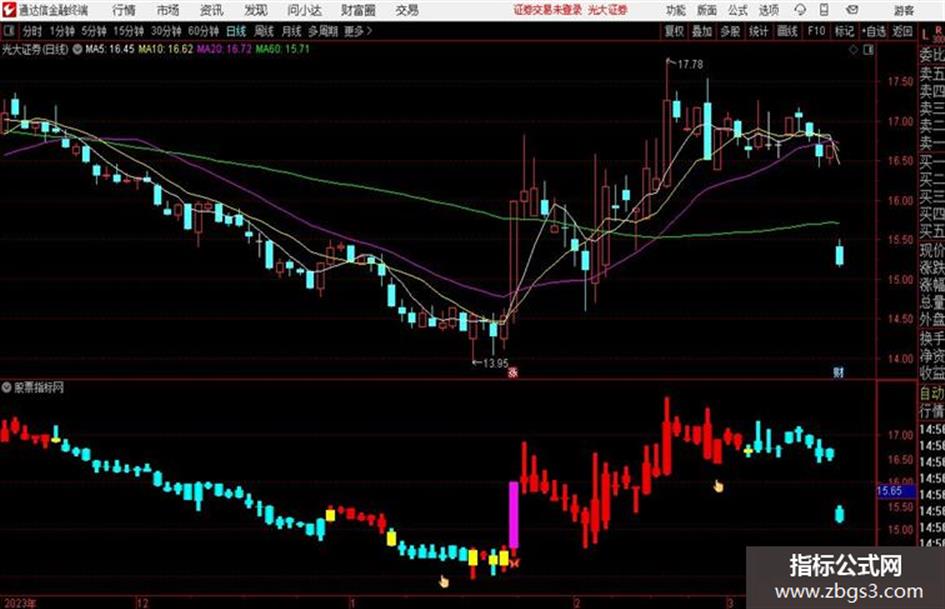Image resolution: width=945 pixels, height=609 pixels.
Task: Expand the 股票指标网 sub-indicator menu
Action: [7, 388]
